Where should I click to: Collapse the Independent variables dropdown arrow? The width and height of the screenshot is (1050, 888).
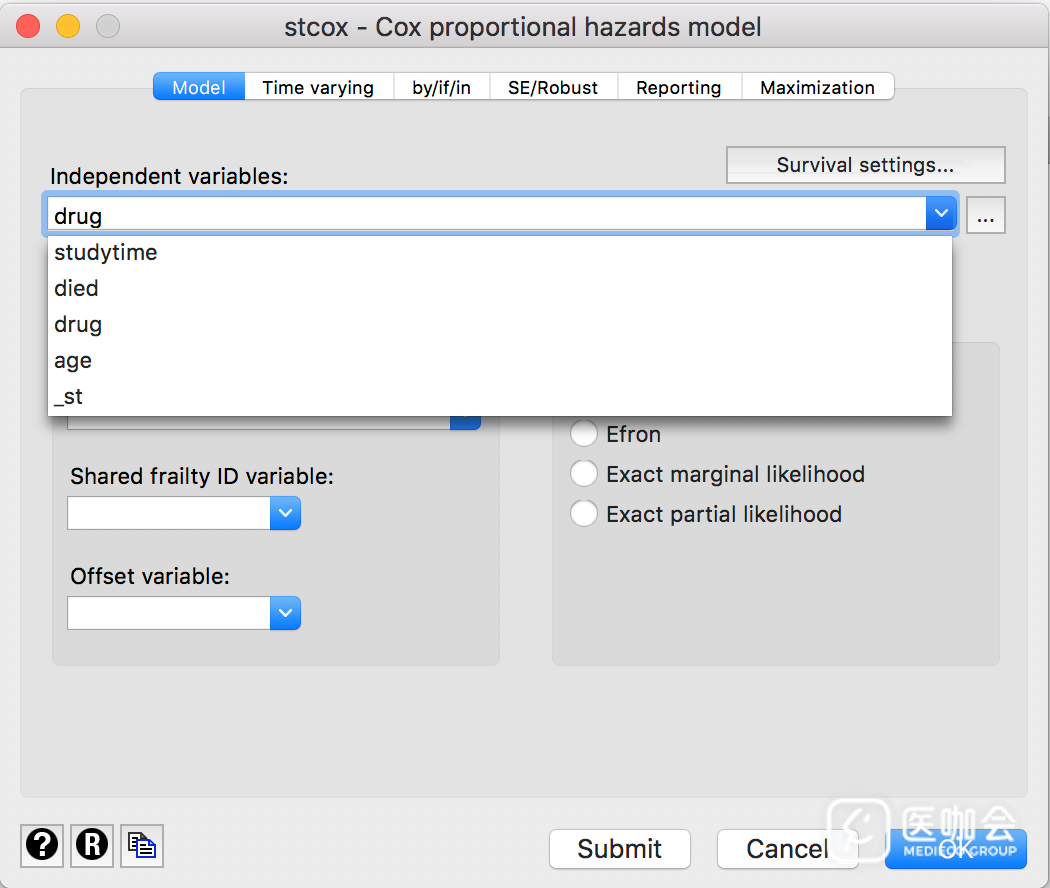(x=941, y=214)
